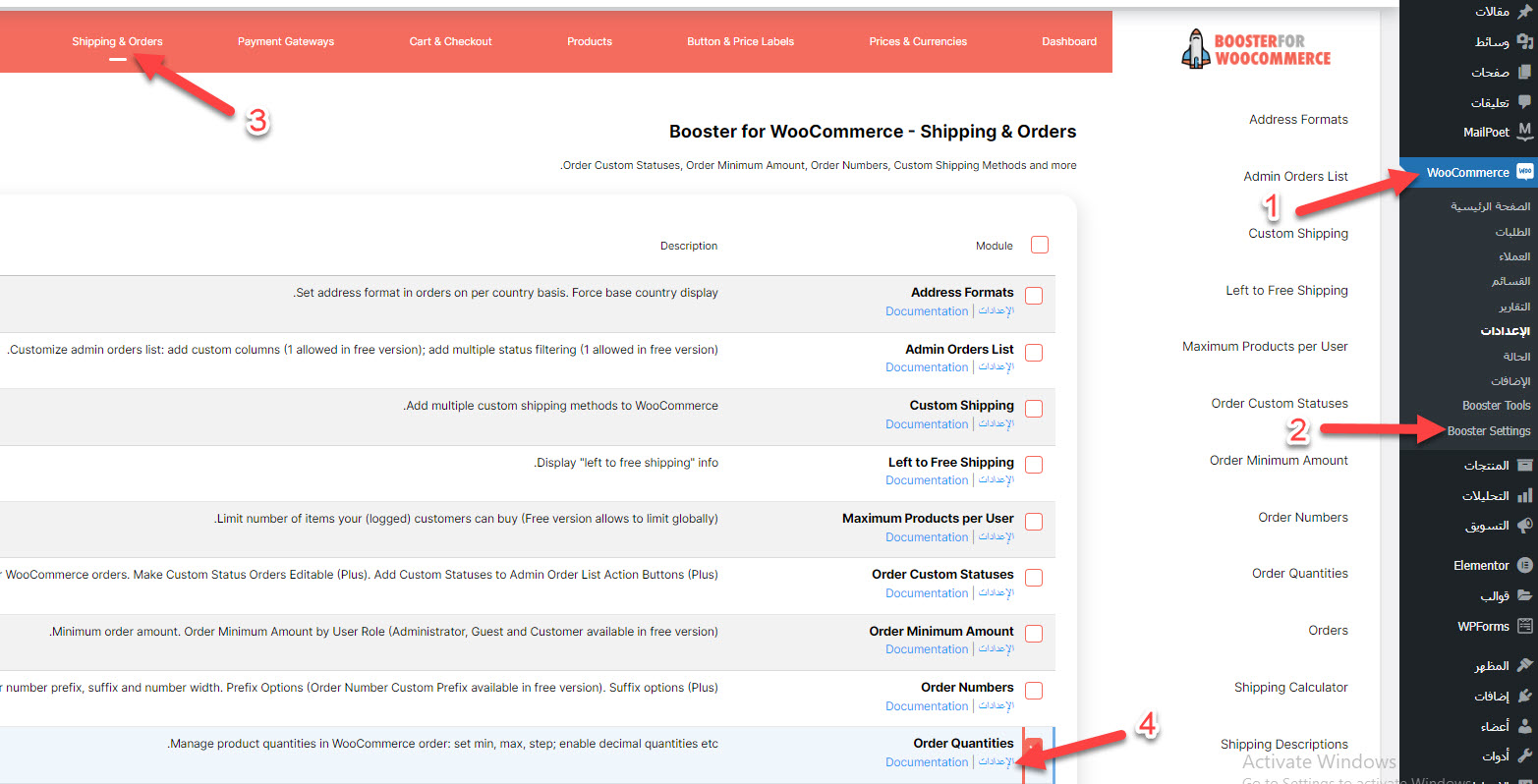Image resolution: width=1538 pixels, height=784 pixels.
Task: Switch to the Payment Gateways tab
Action: [286, 41]
